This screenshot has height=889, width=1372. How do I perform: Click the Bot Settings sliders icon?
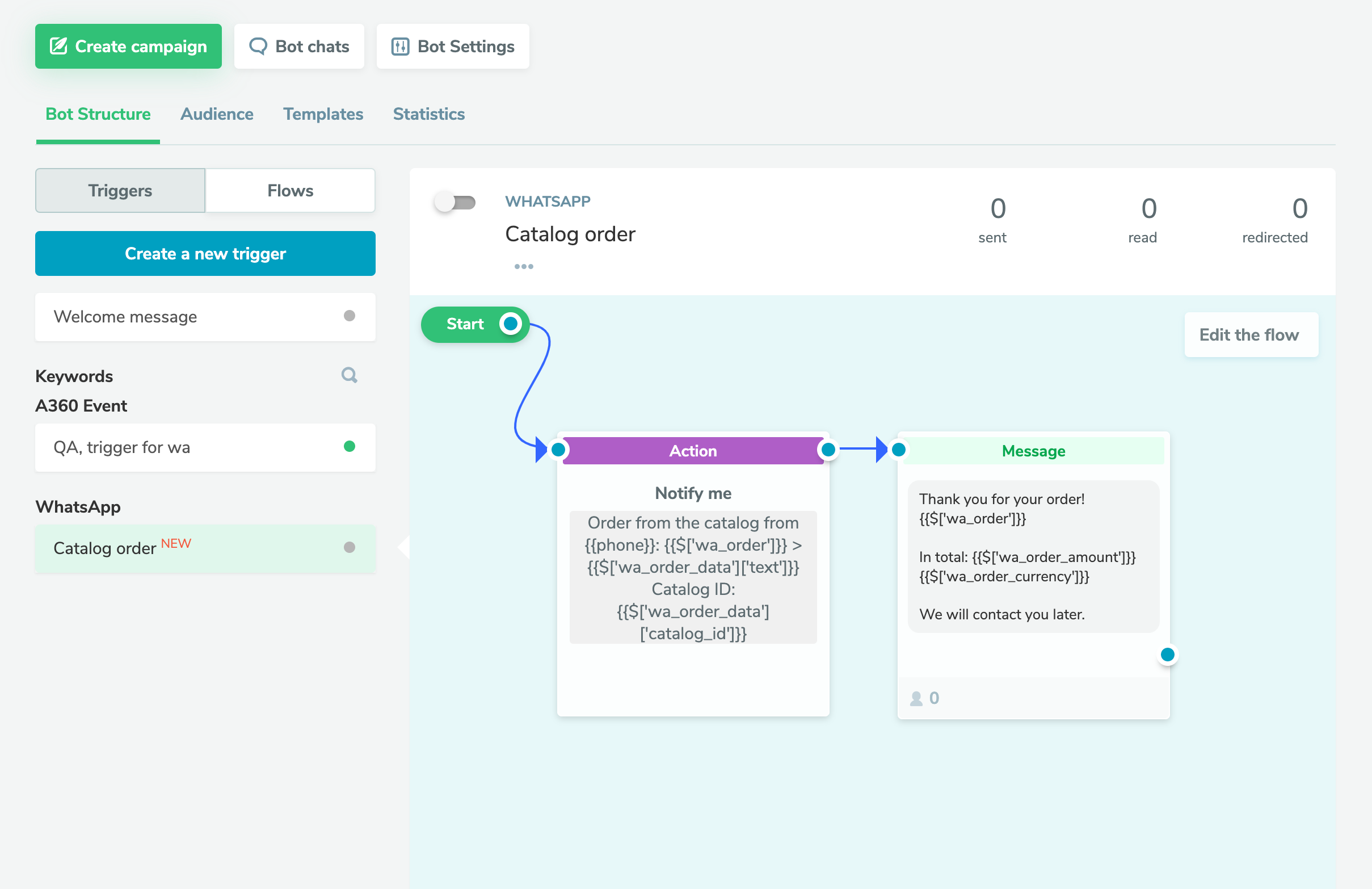[400, 46]
